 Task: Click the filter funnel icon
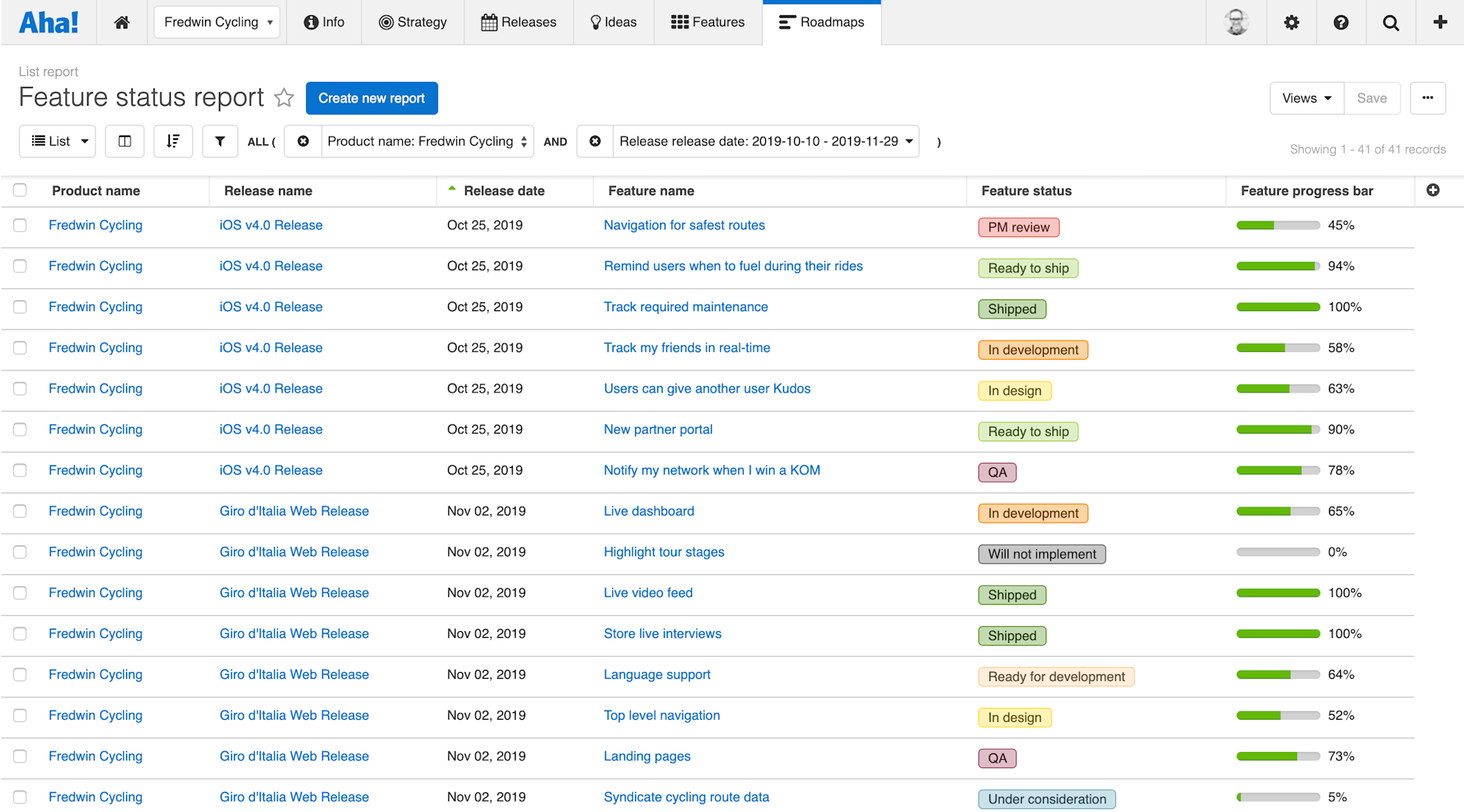[x=220, y=141]
